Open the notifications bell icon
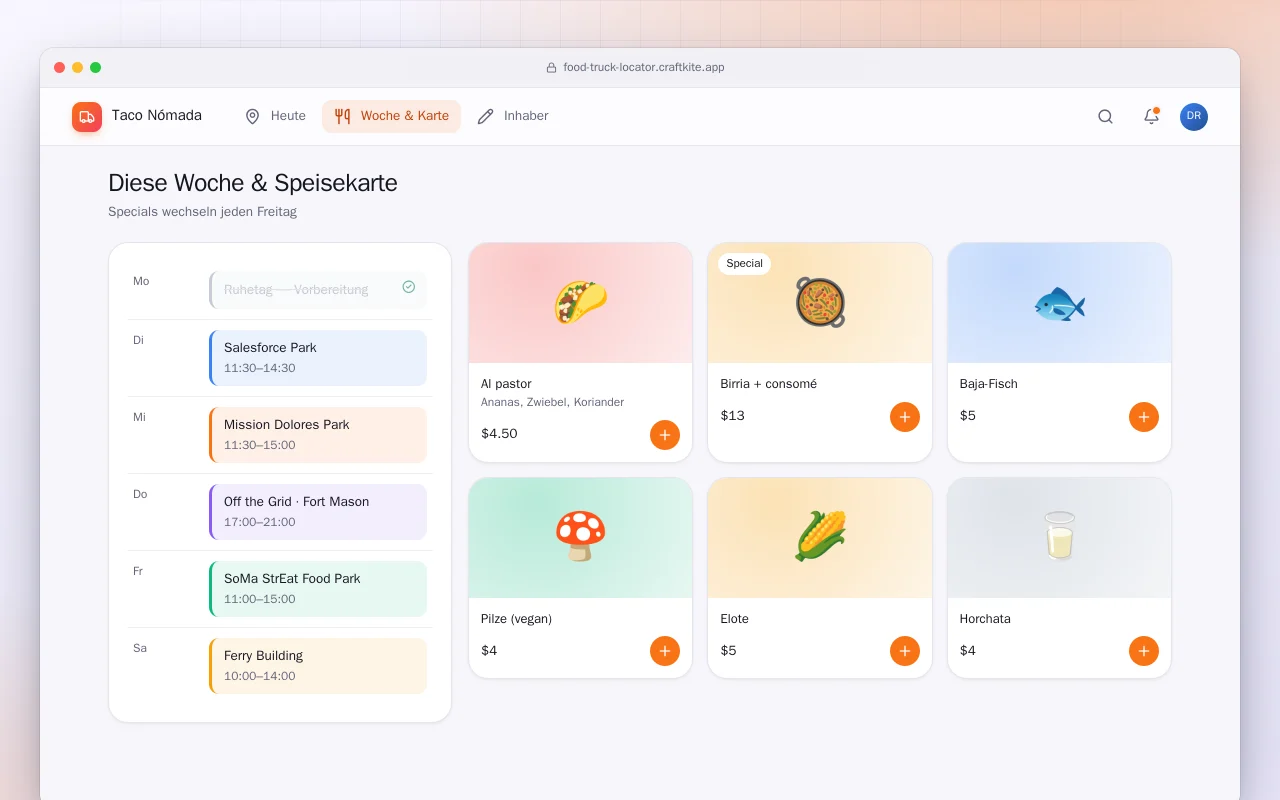The width and height of the screenshot is (1280, 800). click(x=1151, y=116)
